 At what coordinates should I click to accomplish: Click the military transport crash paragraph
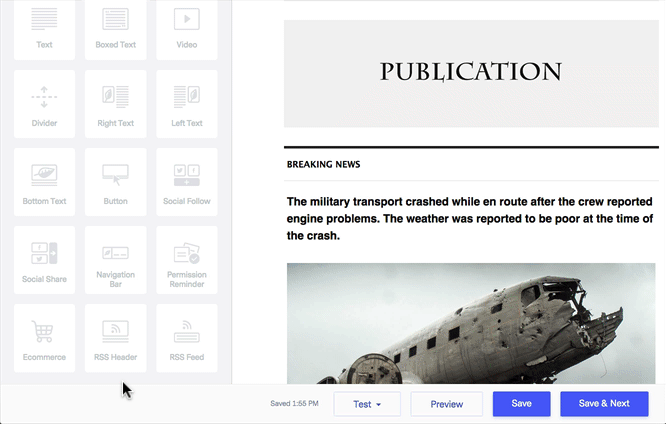coord(470,218)
